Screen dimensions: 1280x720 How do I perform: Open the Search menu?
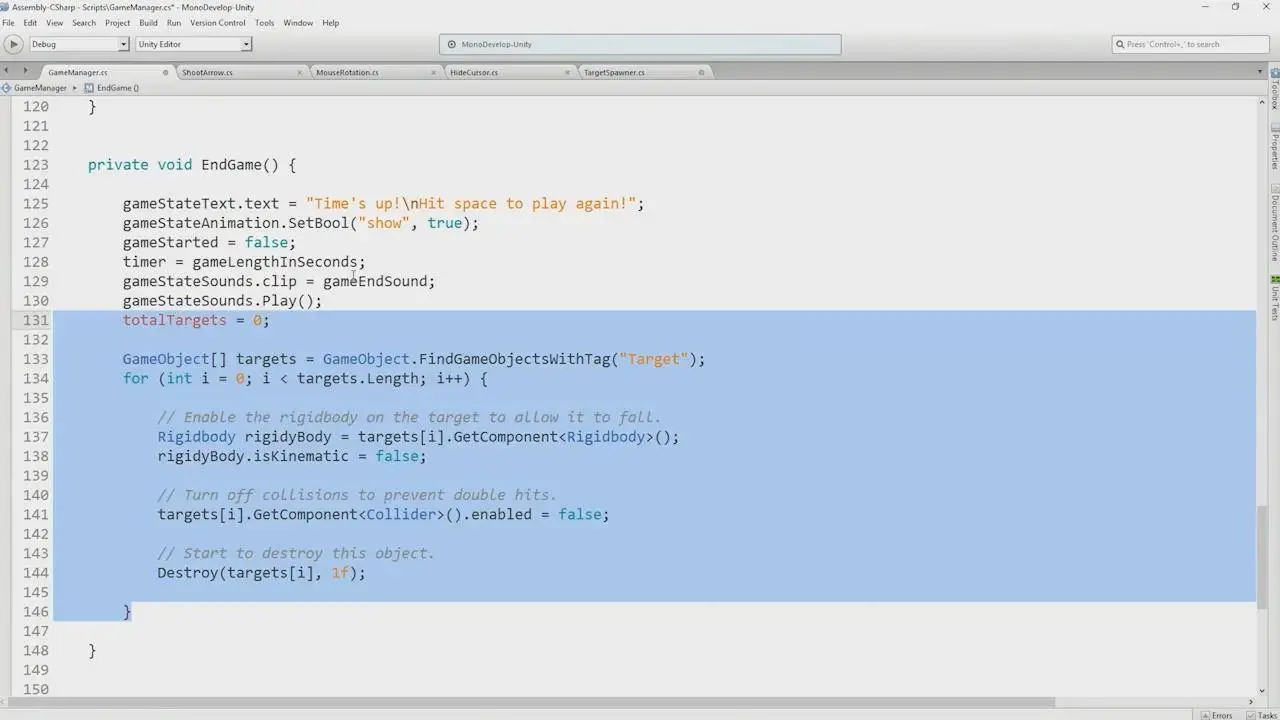84,22
